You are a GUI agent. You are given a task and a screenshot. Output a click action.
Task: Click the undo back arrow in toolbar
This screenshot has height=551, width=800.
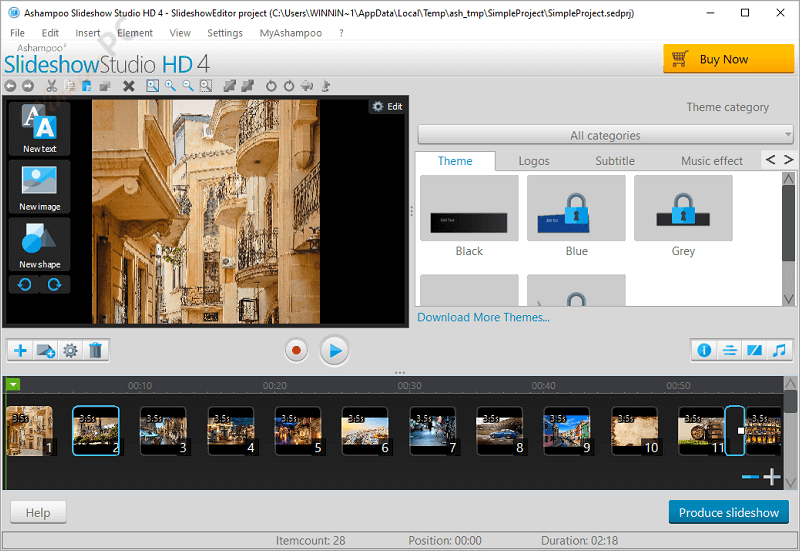[10, 86]
